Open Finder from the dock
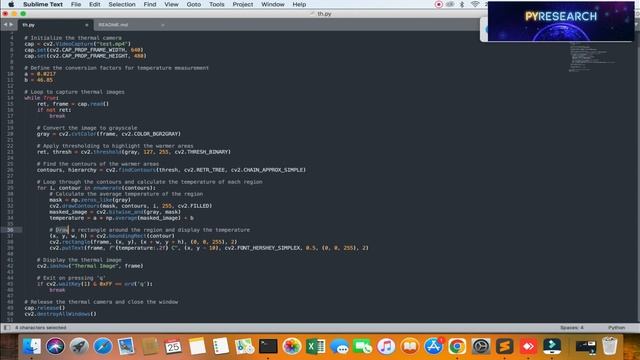Image resolution: width=640 pixels, height=360 pixels. pyautogui.click(x=31, y=347)
